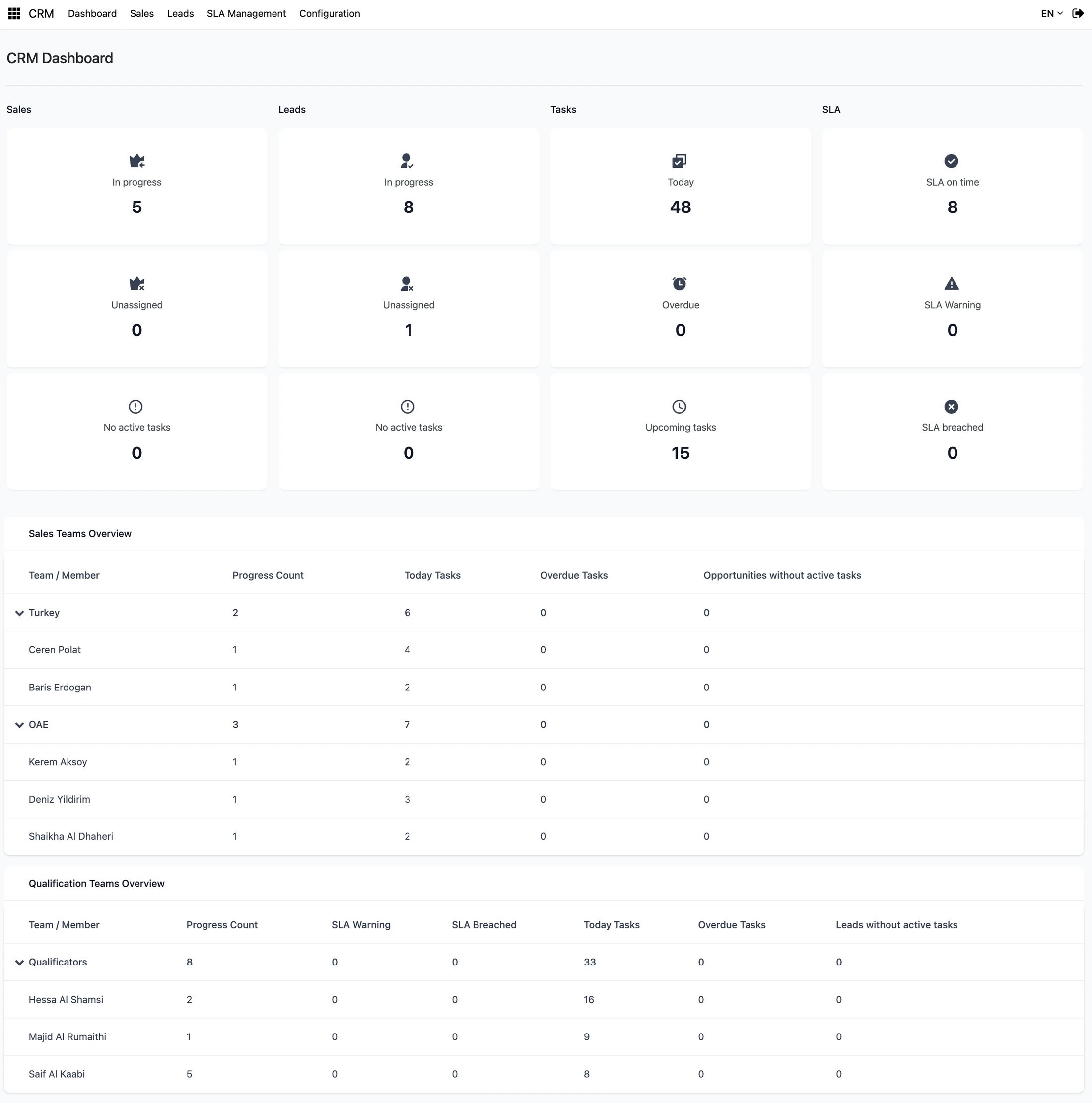Open the Leads menu item
1092x1103 pixels.
click(180, 14)
